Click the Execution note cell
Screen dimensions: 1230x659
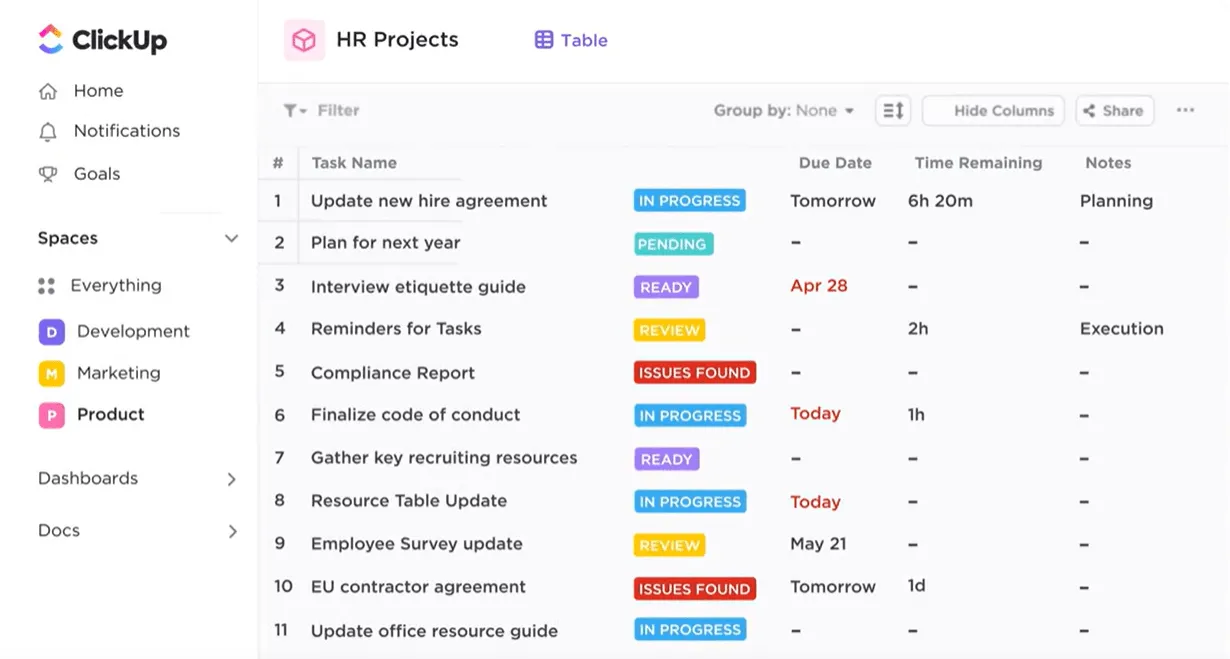tap(1122, 329)
